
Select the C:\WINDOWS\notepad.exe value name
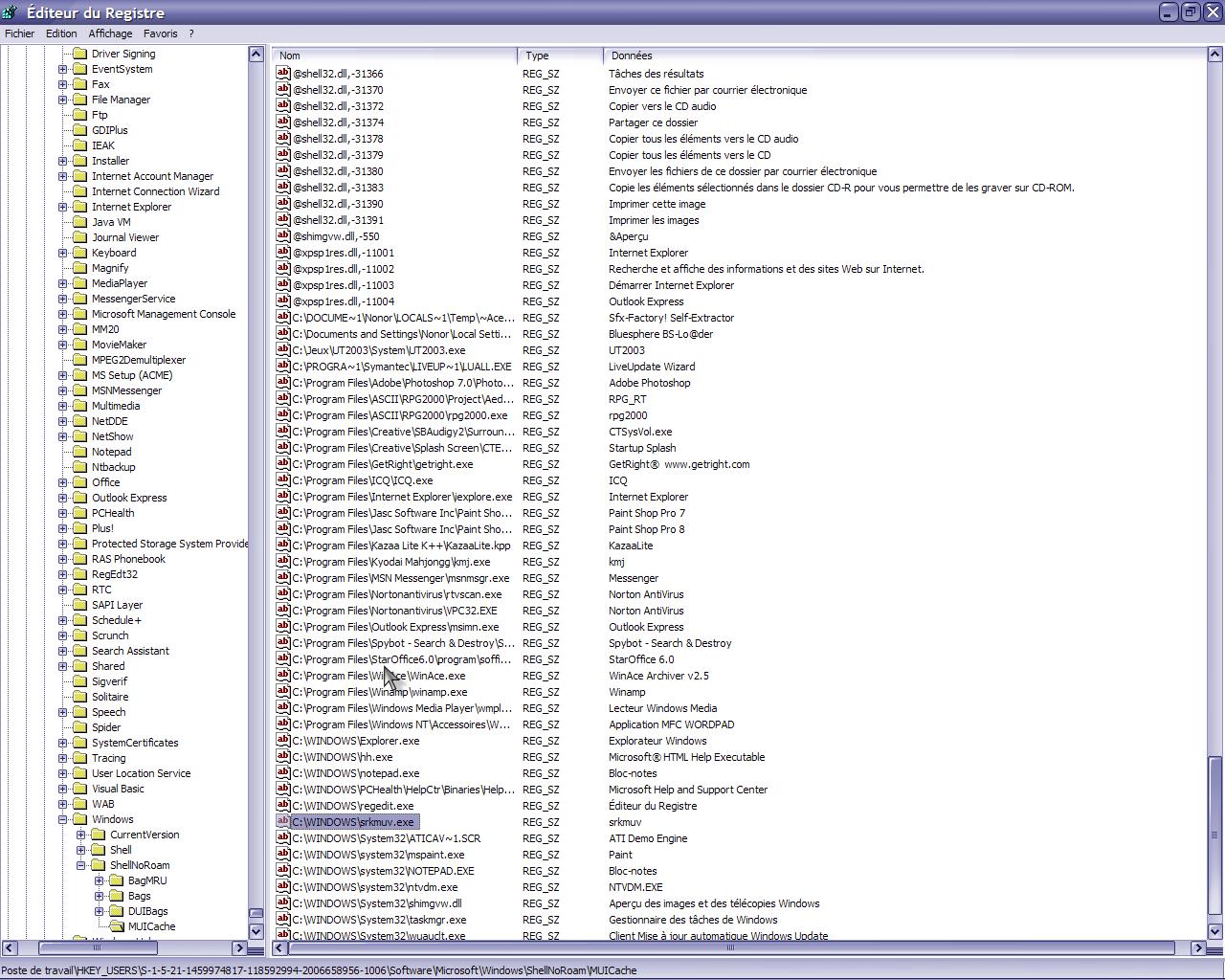356,773
